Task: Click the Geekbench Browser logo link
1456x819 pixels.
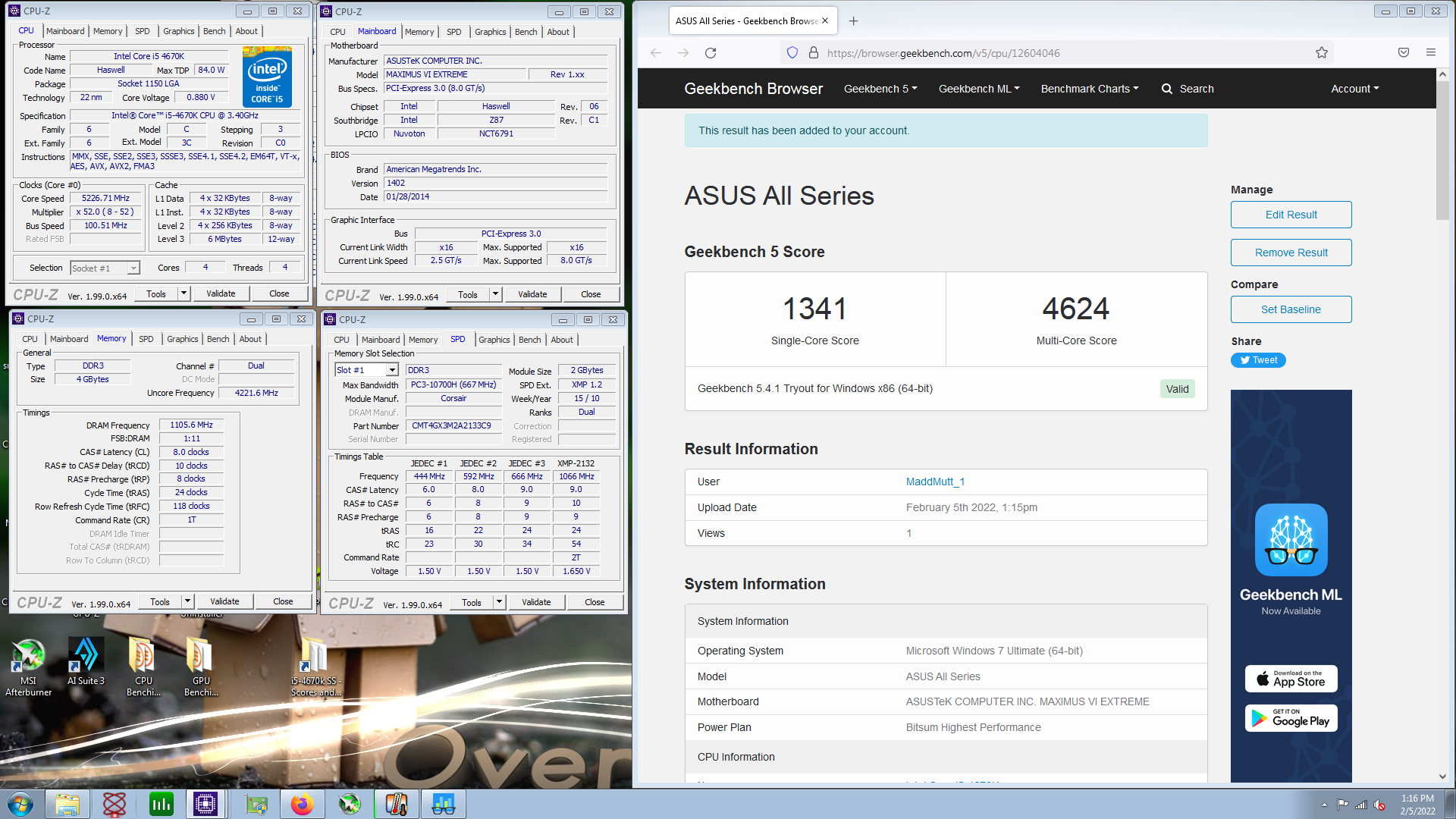Action: (753, 89)
